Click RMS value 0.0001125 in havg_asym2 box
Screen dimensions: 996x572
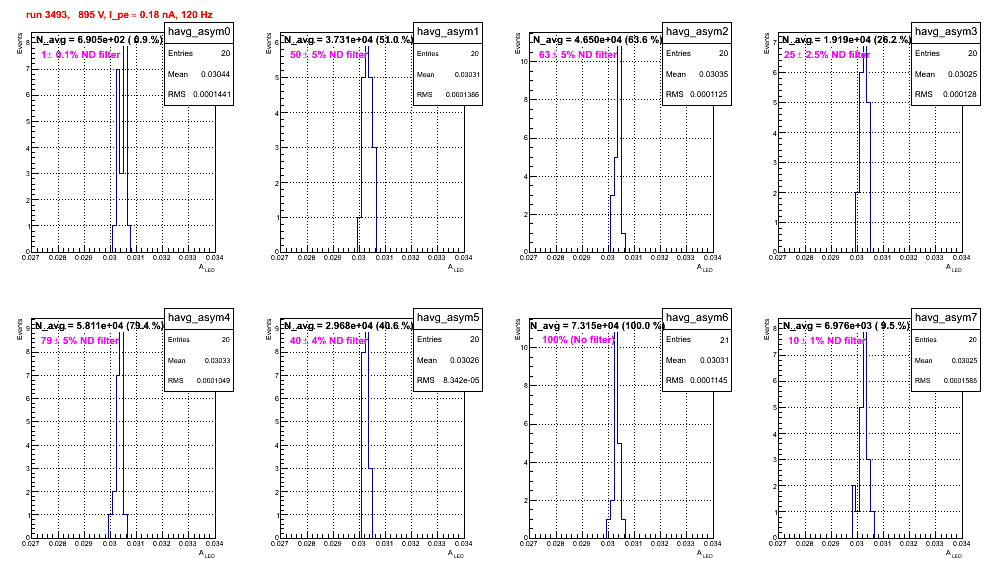(x=709, y=95)
